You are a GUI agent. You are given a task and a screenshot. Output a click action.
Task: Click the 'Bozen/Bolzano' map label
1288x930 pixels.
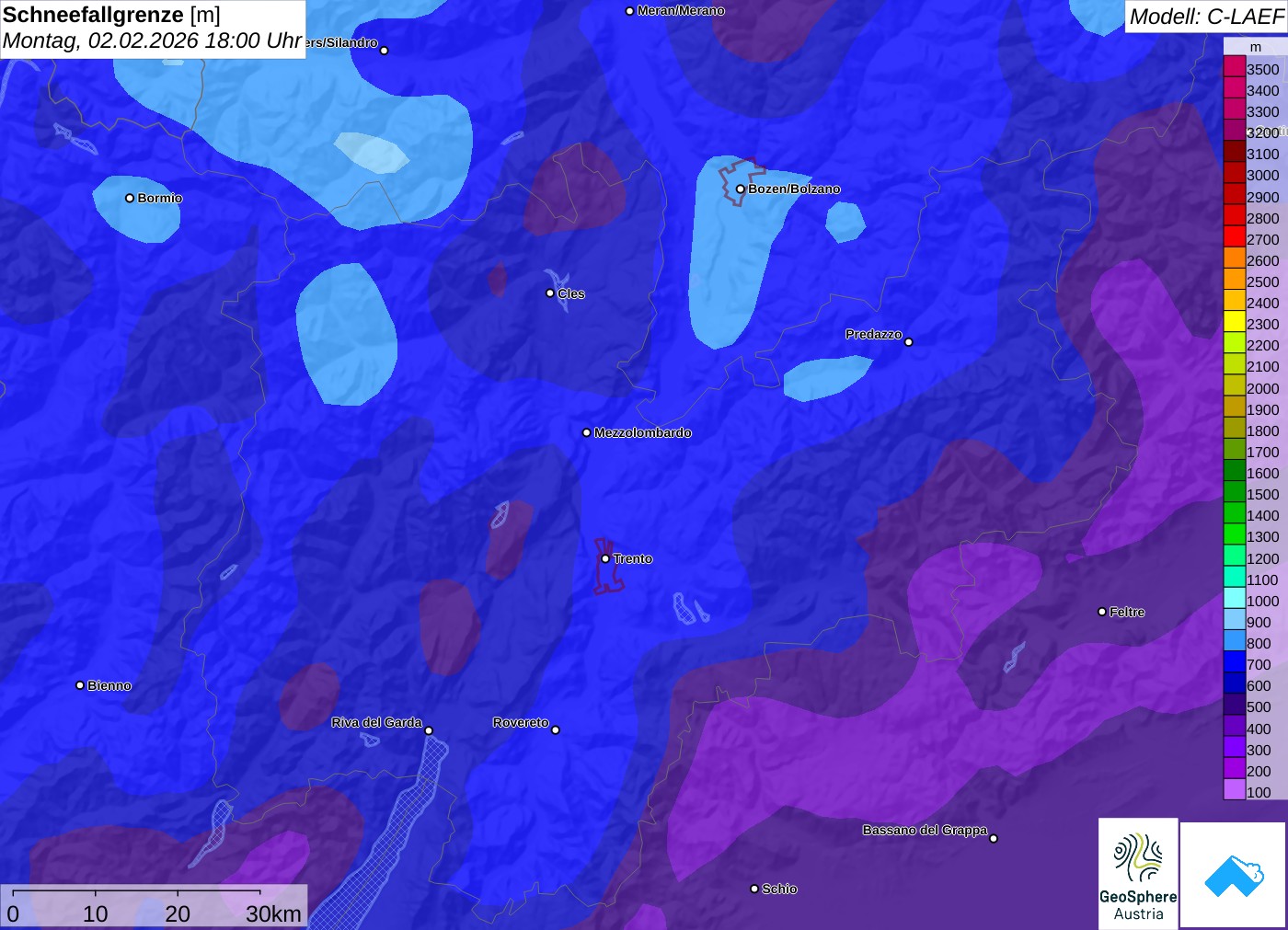coord(794,189)
